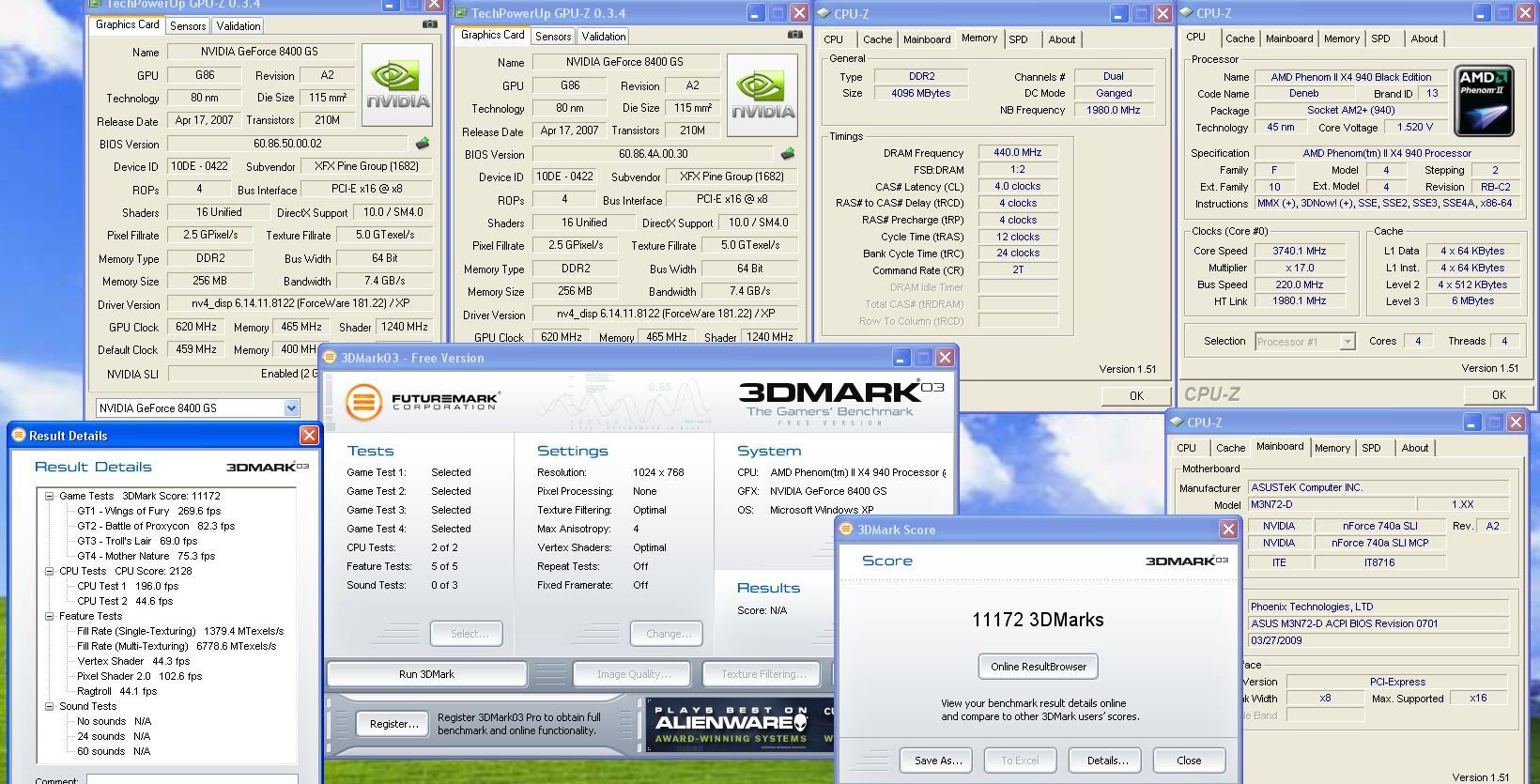Image resolution: width=1540 pixels, height=784 pixels.
Task: Click camera screenshot icon in left GPU-Z window
Action: (x=430, y=24)
